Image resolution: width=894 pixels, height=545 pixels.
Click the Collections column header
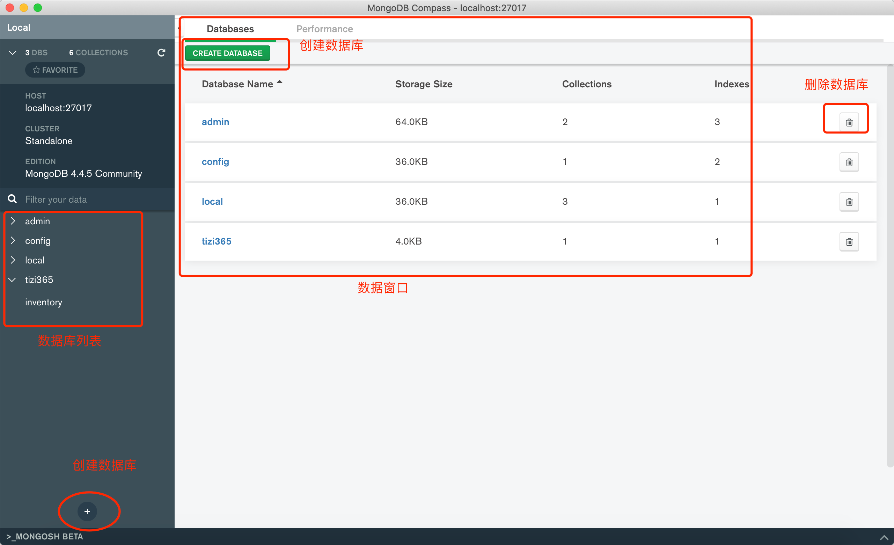point(587,84)
